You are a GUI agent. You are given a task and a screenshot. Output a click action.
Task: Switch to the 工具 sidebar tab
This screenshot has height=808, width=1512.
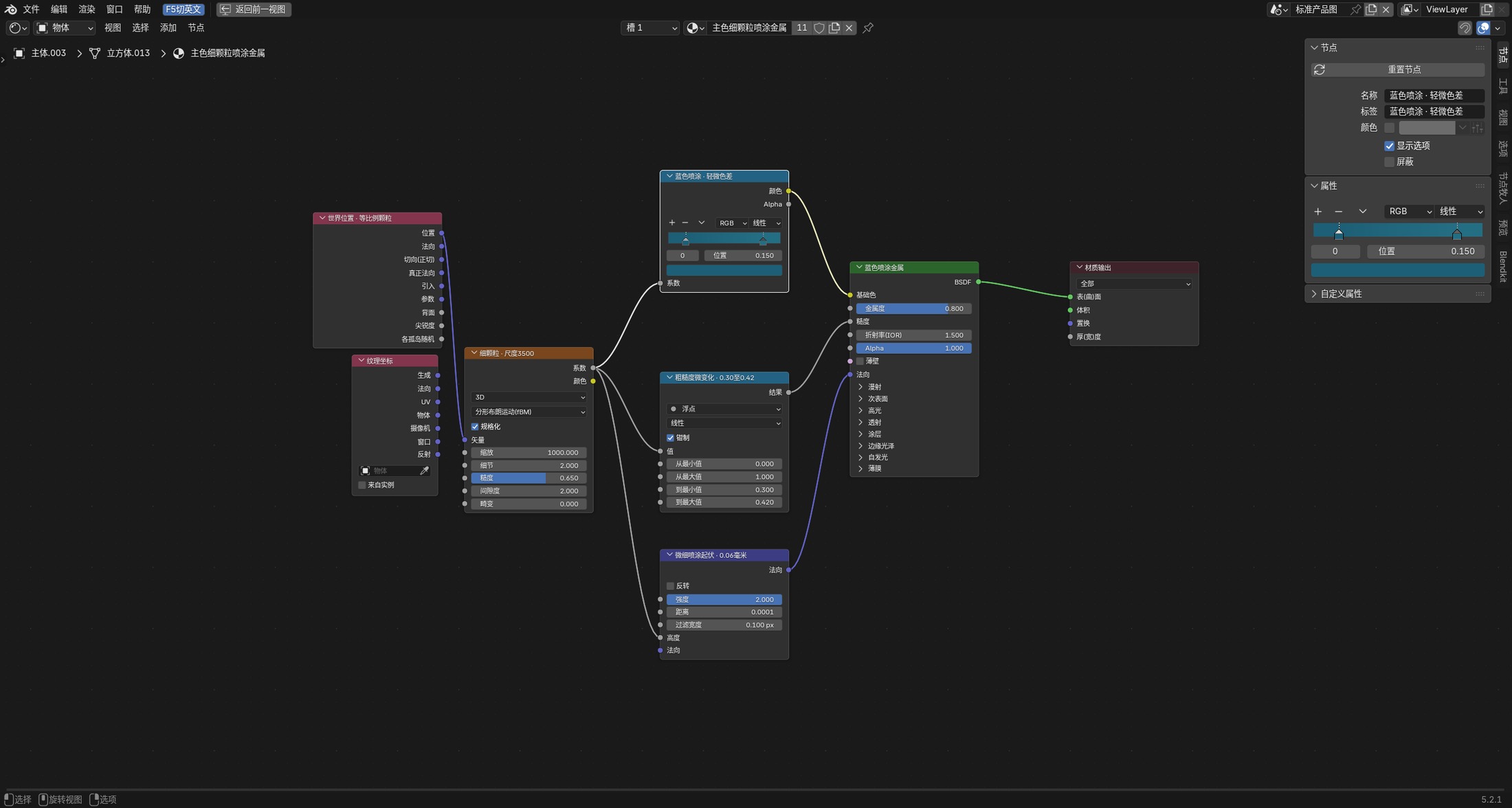[x=1503, y=87]
